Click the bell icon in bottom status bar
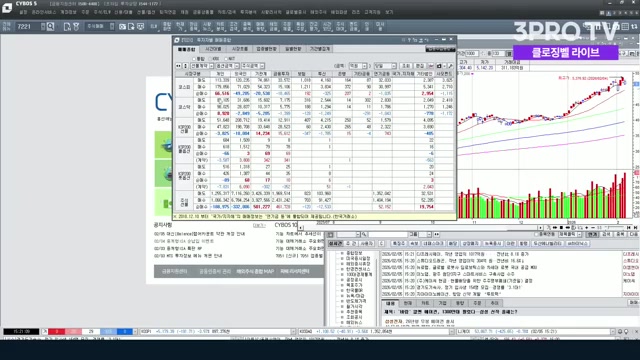Viewport: 640px width, 360px height. tap(620, 332)
